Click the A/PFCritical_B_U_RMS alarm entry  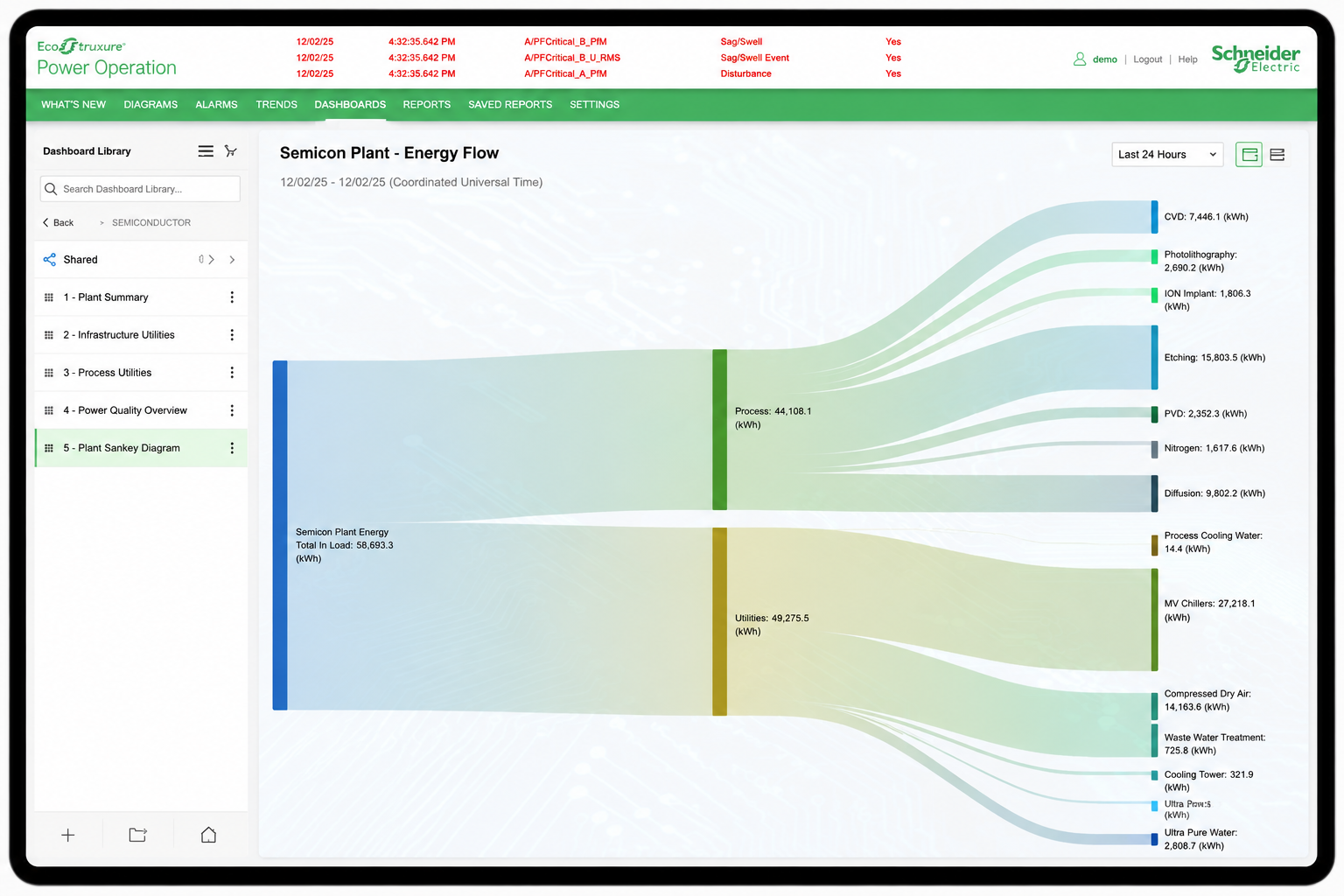coord(572,58)
